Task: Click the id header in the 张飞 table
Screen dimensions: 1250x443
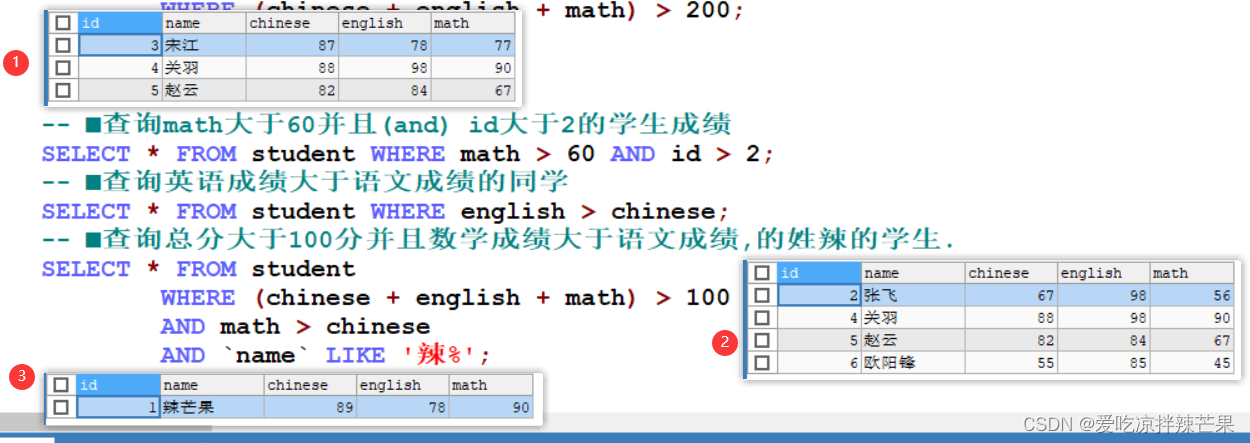Action: 819,272
